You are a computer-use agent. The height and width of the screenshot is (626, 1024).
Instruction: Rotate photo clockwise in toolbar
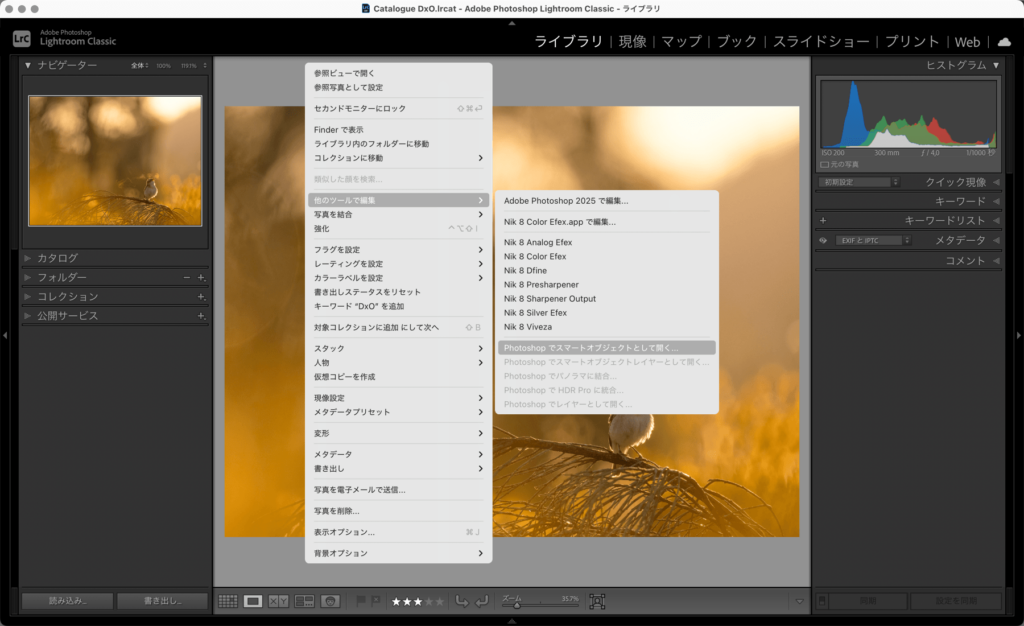(x=481, y=601)
